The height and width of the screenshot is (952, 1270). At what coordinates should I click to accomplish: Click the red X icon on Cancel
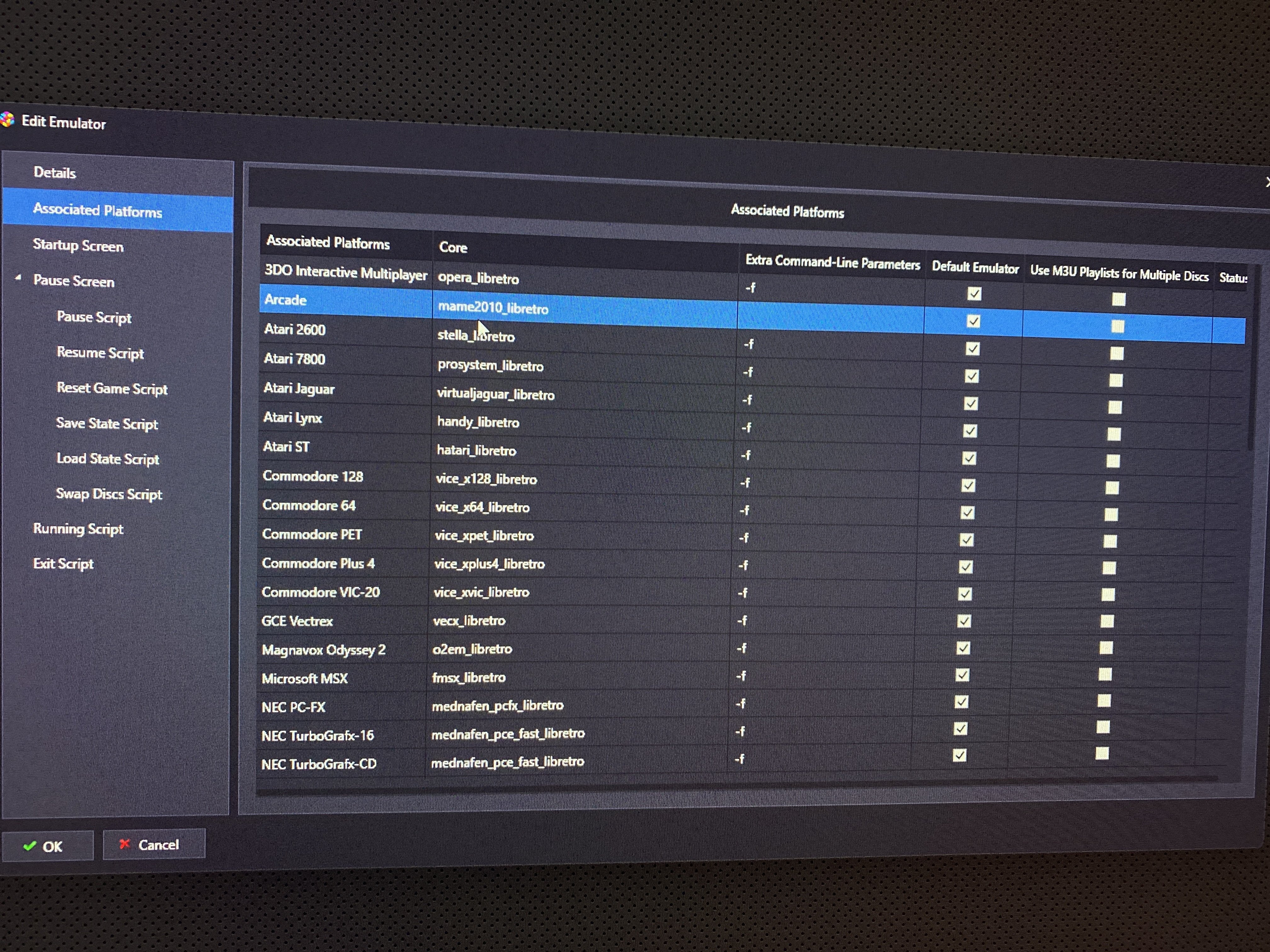[x=124, y=843]
